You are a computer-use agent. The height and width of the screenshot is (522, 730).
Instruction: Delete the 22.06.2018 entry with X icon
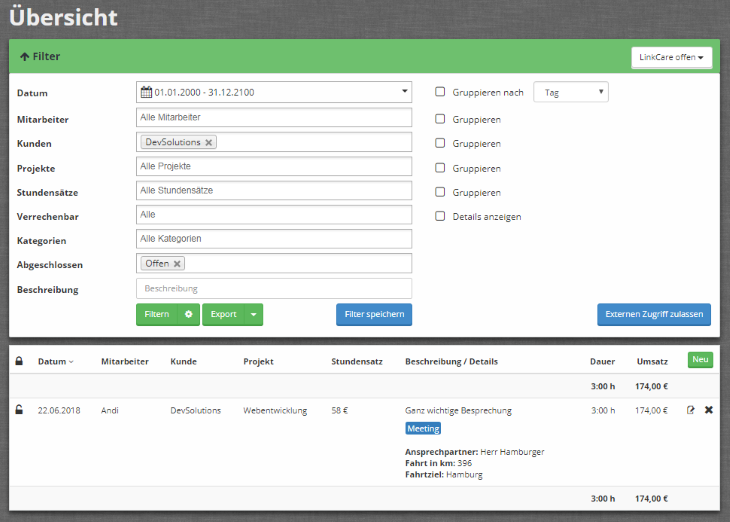(x=709, y=410)
